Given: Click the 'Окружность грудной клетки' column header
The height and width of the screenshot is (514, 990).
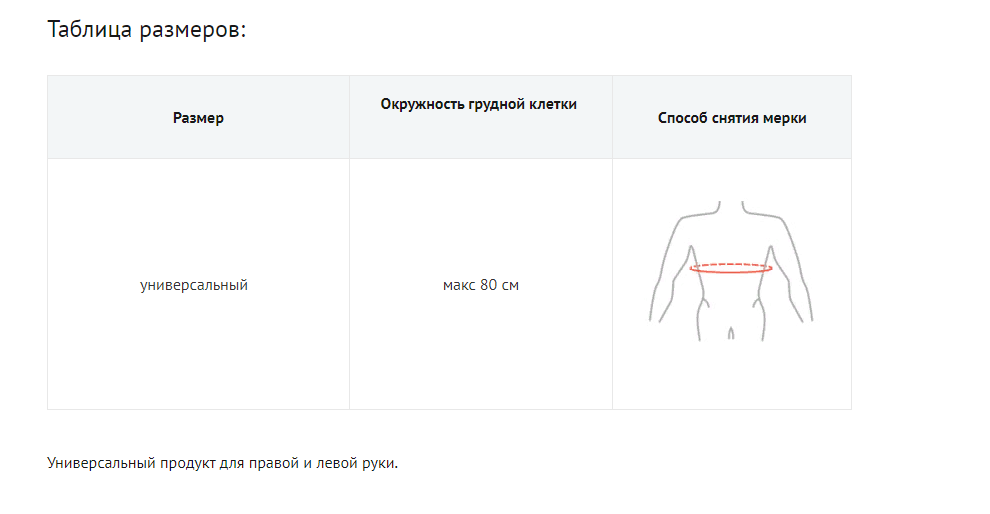Looking at the screenshot, I should [479, 104].
